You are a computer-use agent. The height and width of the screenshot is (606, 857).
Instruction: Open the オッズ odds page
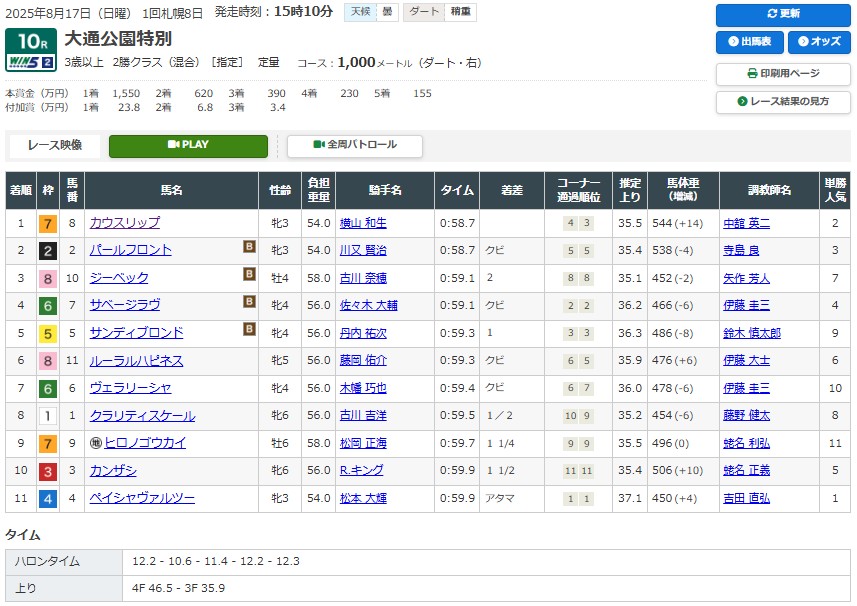818,42
